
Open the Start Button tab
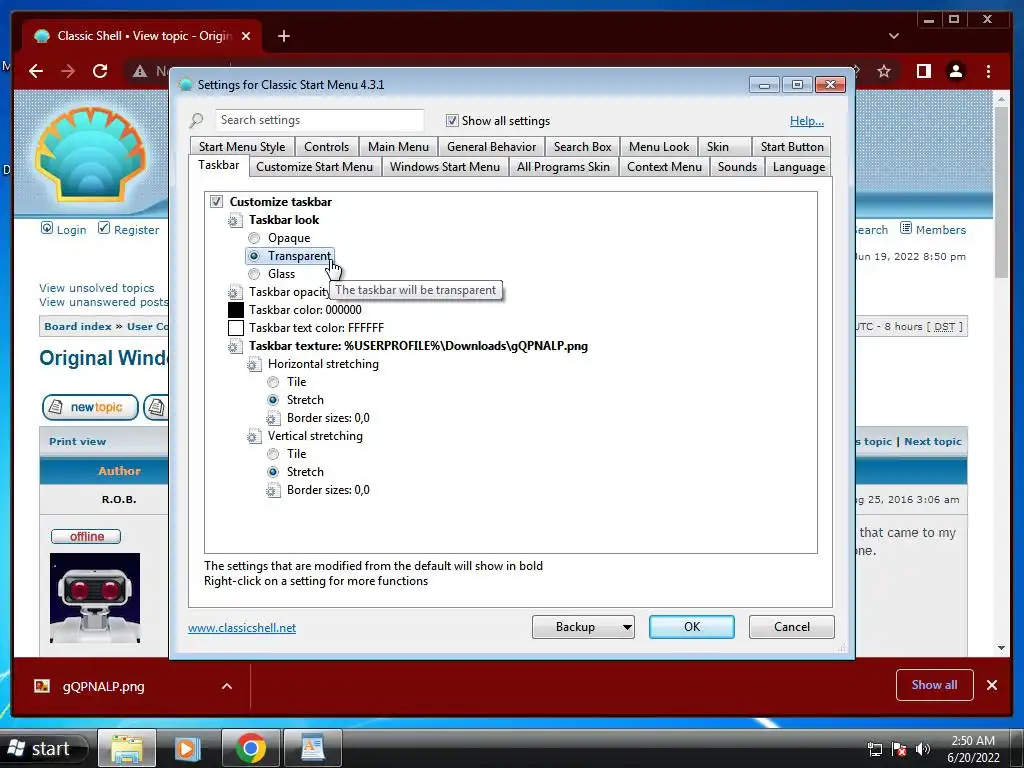tap(792, 147)
